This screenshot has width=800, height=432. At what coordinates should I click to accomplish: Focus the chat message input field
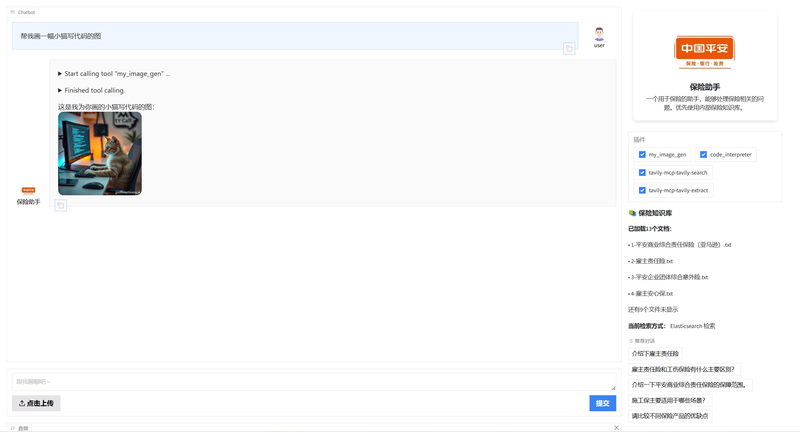click(314, 382)
